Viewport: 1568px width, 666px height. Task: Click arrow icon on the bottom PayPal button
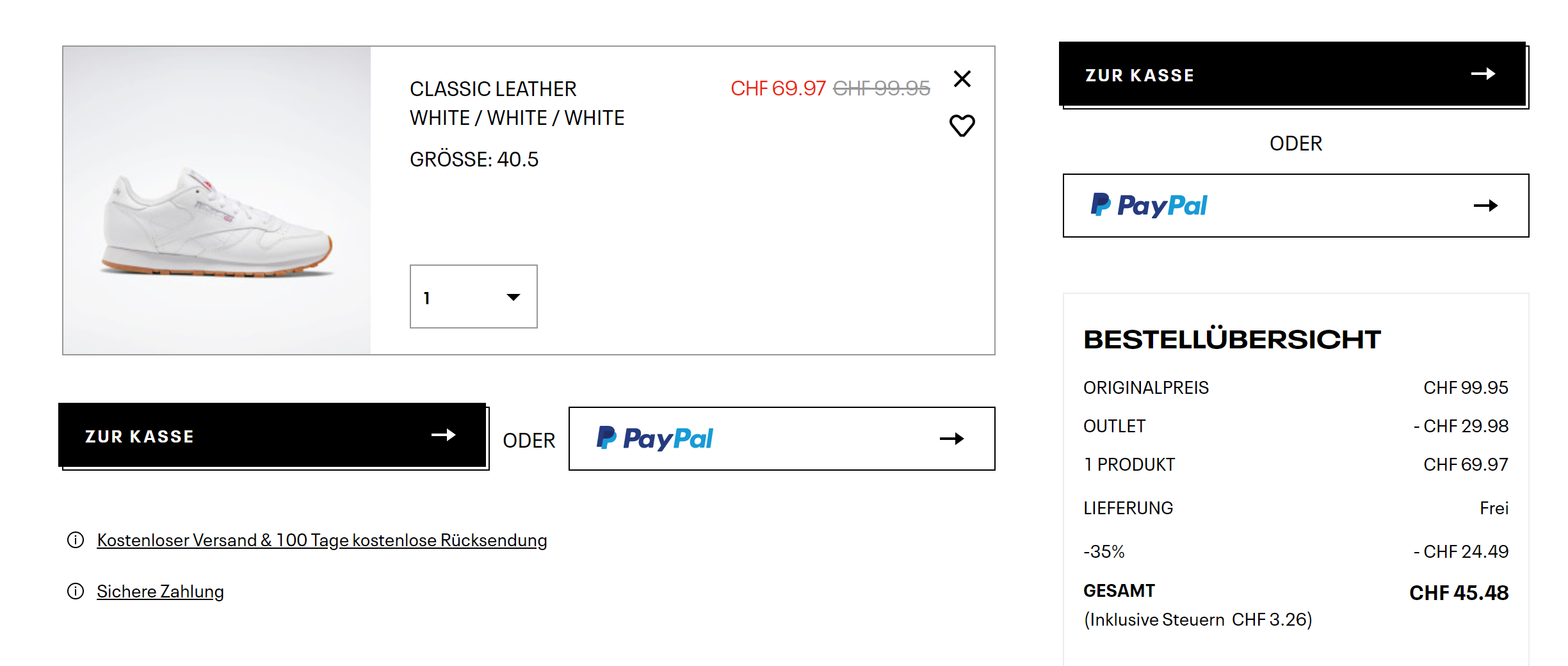click(x=951, y=439)
